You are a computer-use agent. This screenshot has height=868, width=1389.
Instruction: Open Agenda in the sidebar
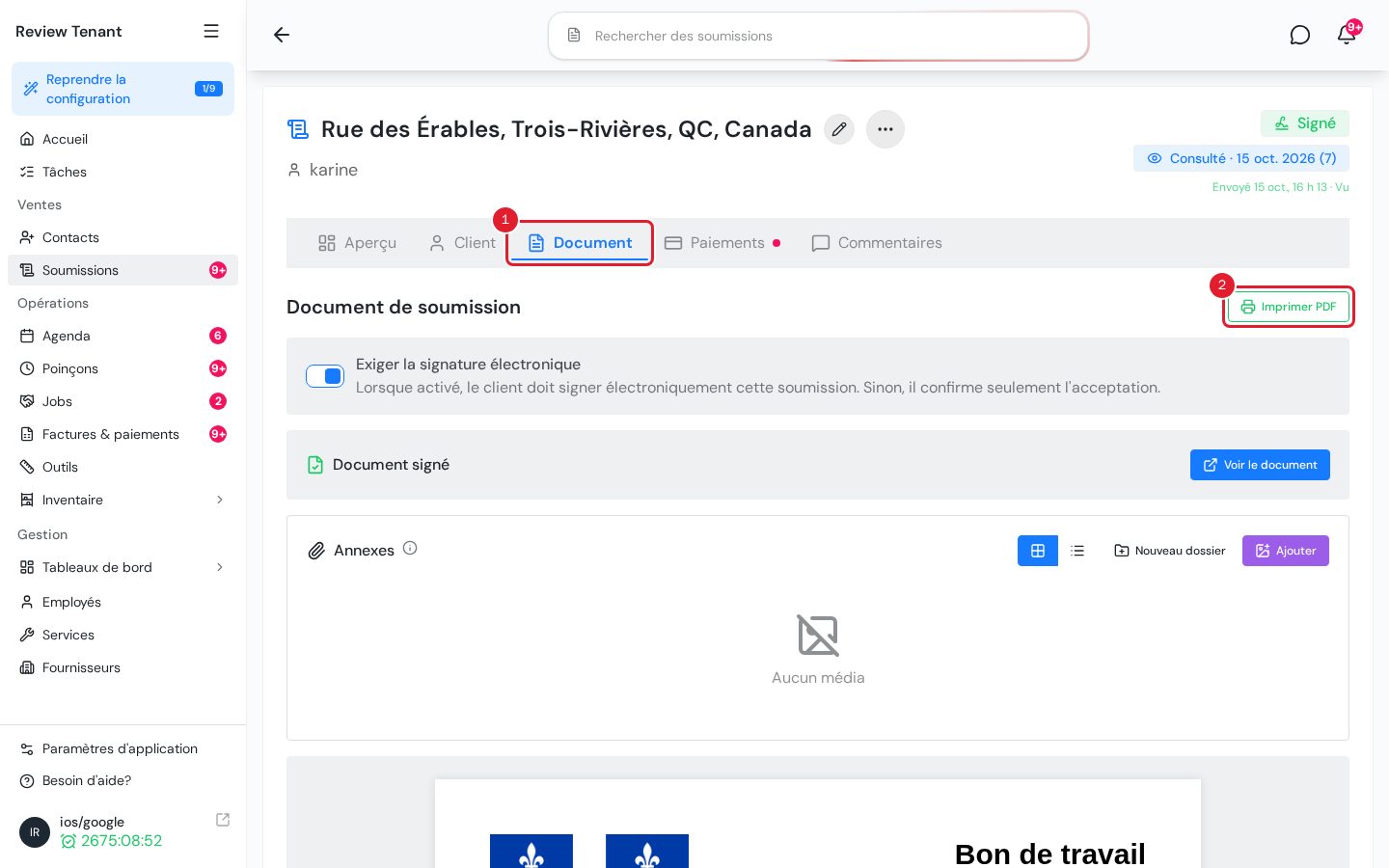coord(123,336)
